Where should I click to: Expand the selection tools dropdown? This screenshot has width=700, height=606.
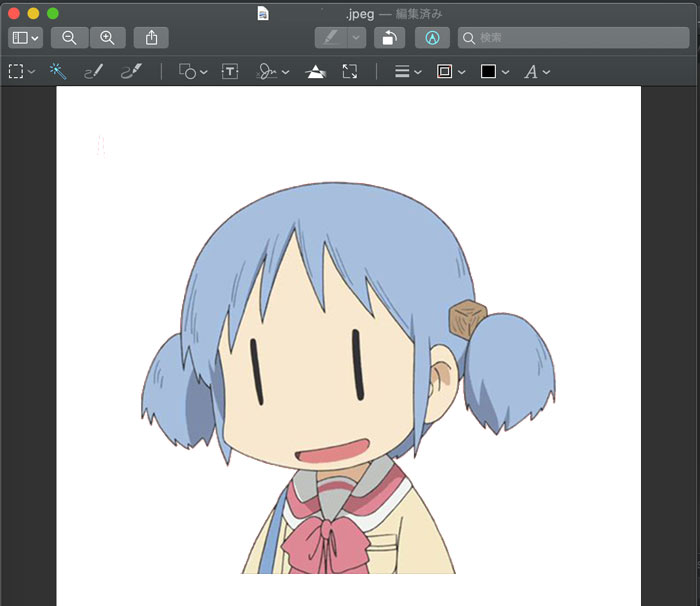pos(22,72)
